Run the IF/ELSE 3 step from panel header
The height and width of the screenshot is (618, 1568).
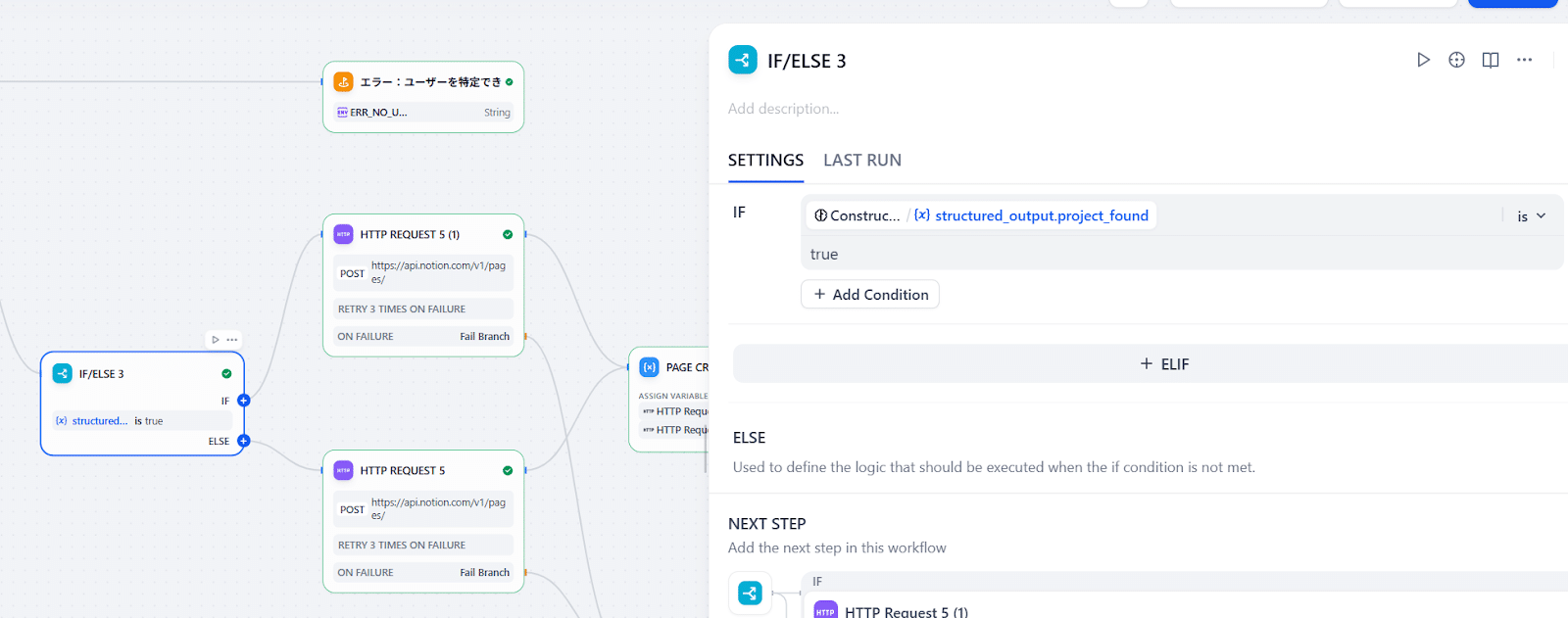click(x=1423, y=60)
